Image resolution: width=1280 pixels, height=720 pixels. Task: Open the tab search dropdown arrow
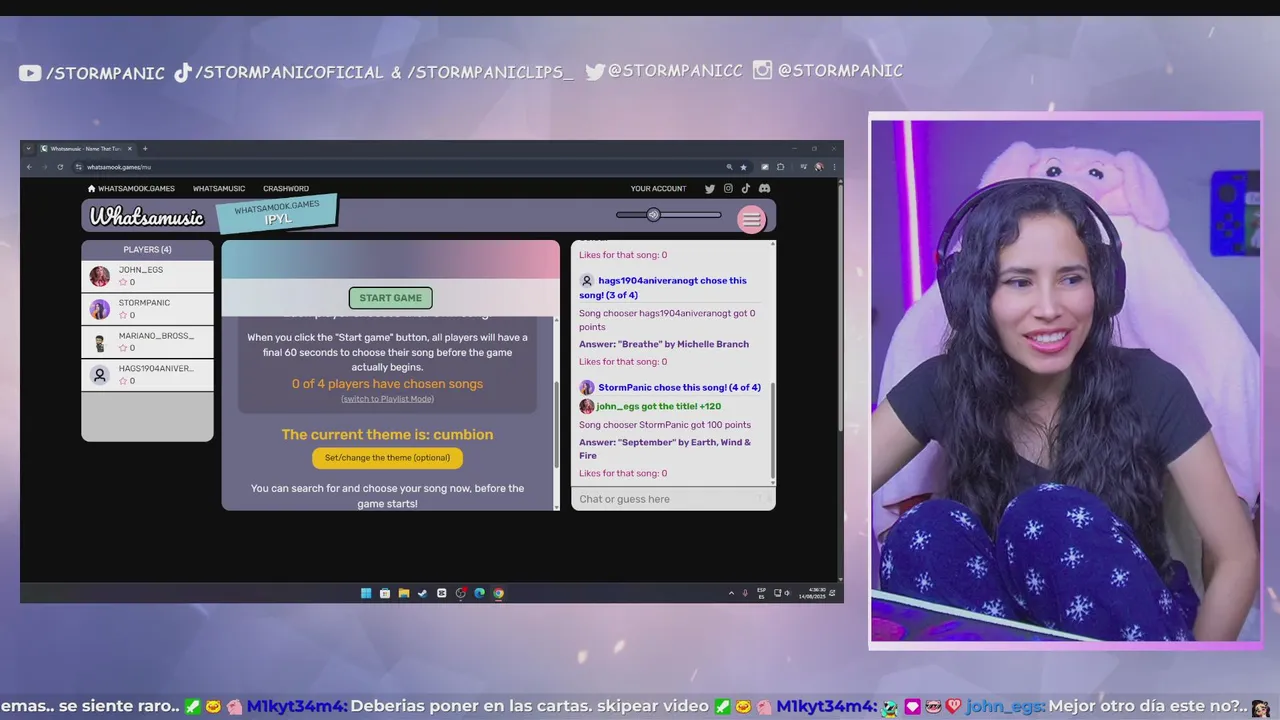29,149
